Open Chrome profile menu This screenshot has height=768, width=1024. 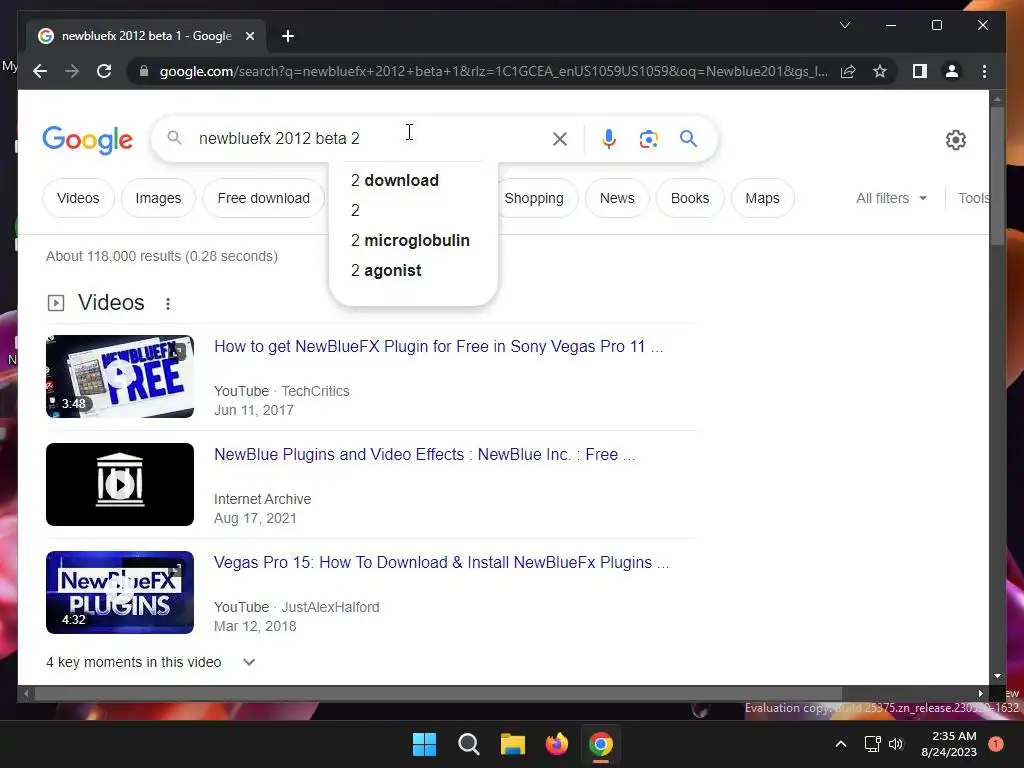click(x=952, y=71)
